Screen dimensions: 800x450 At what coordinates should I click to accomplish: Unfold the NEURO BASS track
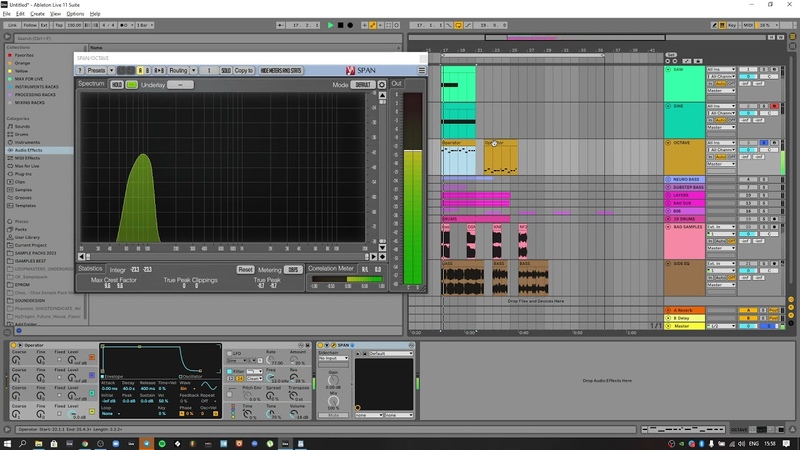click(x=668, y=180)
